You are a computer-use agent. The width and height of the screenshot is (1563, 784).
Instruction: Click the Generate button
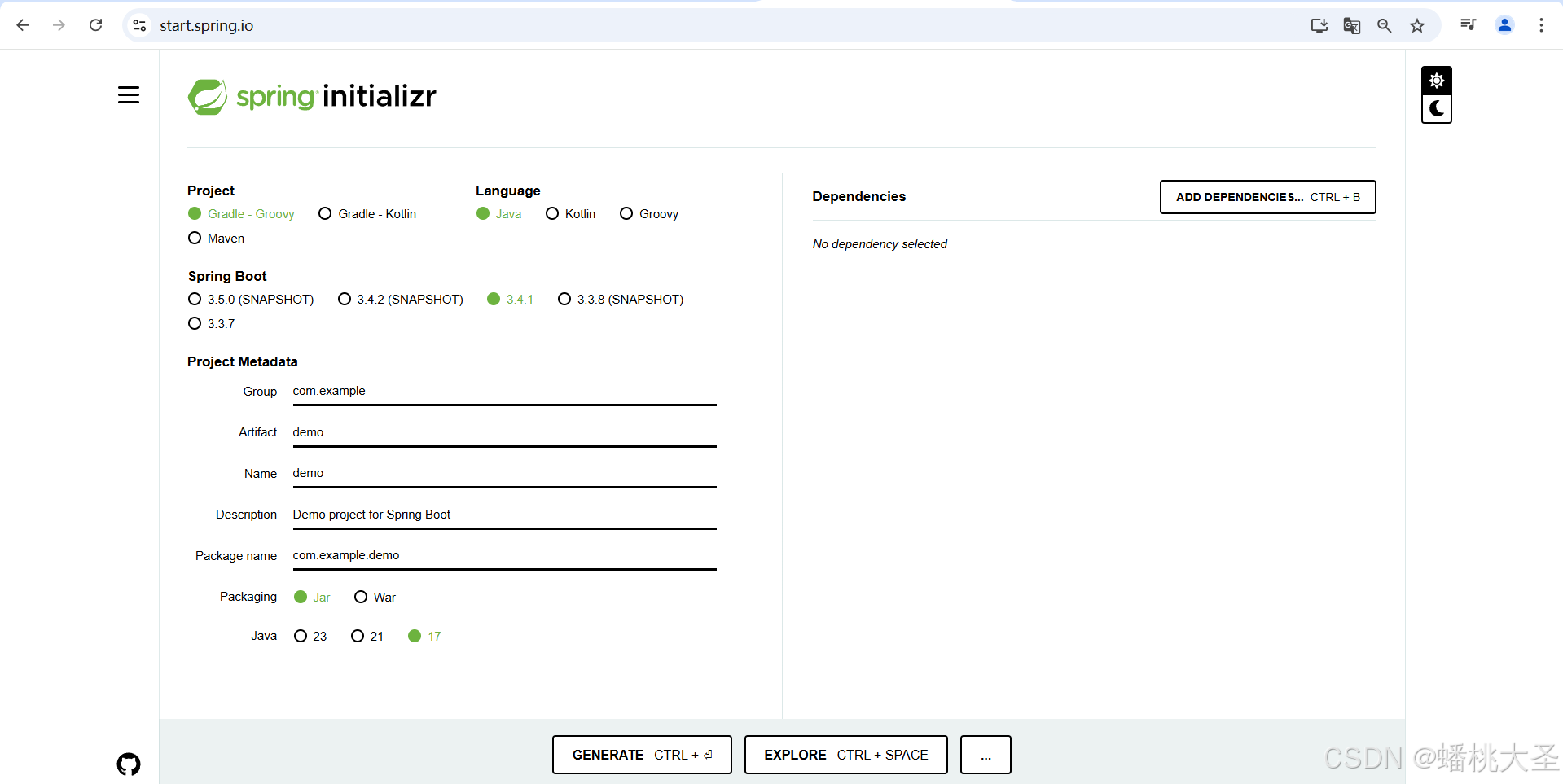pyautogui.click(x=642, y=755)
